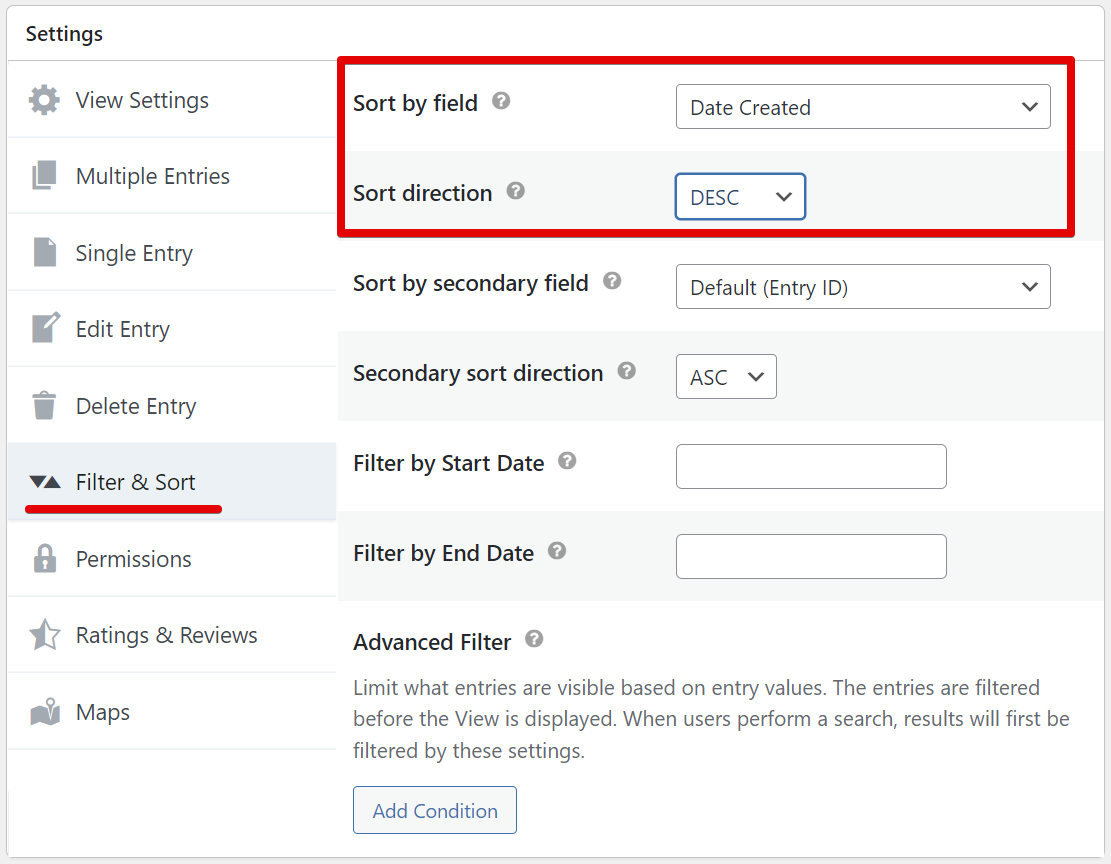
Task: Open the Permissions settings tab
Action: [x=133, y=559]
